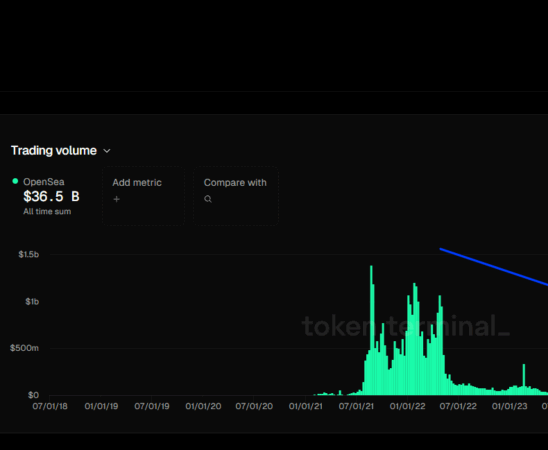Click the tallest volume bar near 08/2021

coord(371,330)
